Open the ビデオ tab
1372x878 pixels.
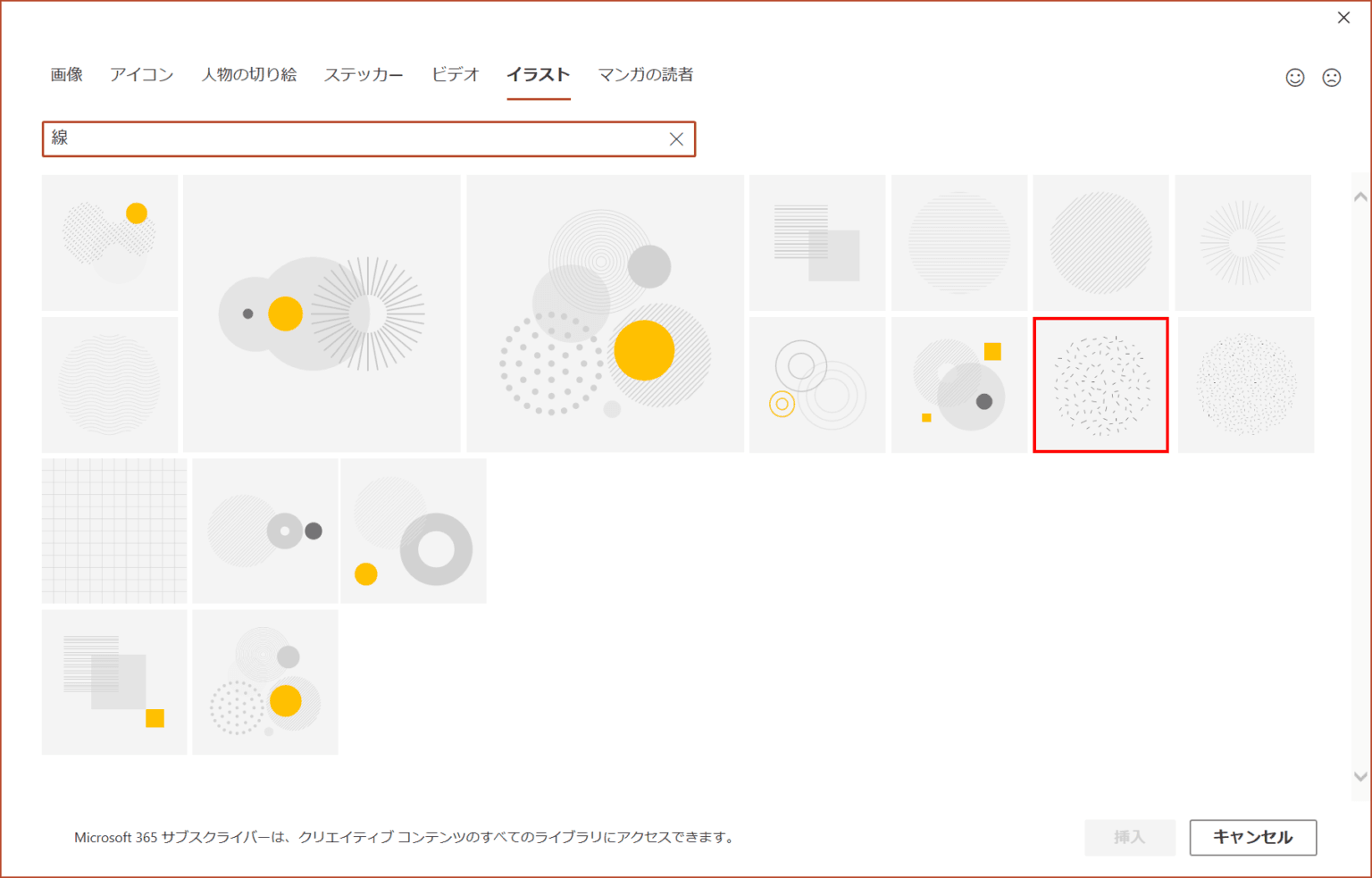click(x=455, y=75)
